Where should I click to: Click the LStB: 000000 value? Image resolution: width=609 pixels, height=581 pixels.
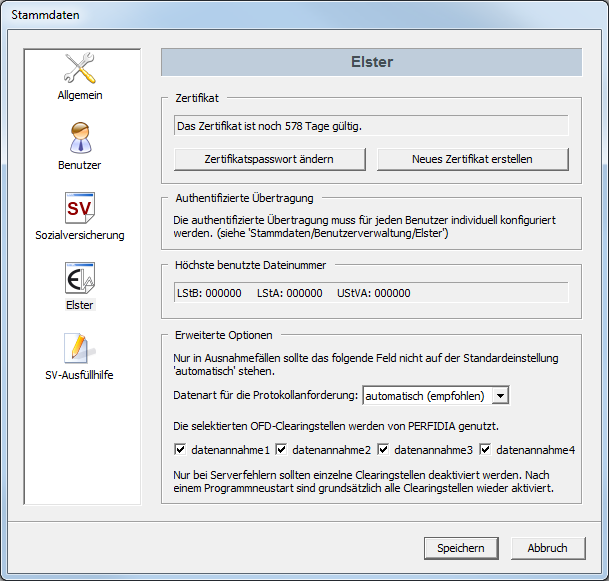209,293
